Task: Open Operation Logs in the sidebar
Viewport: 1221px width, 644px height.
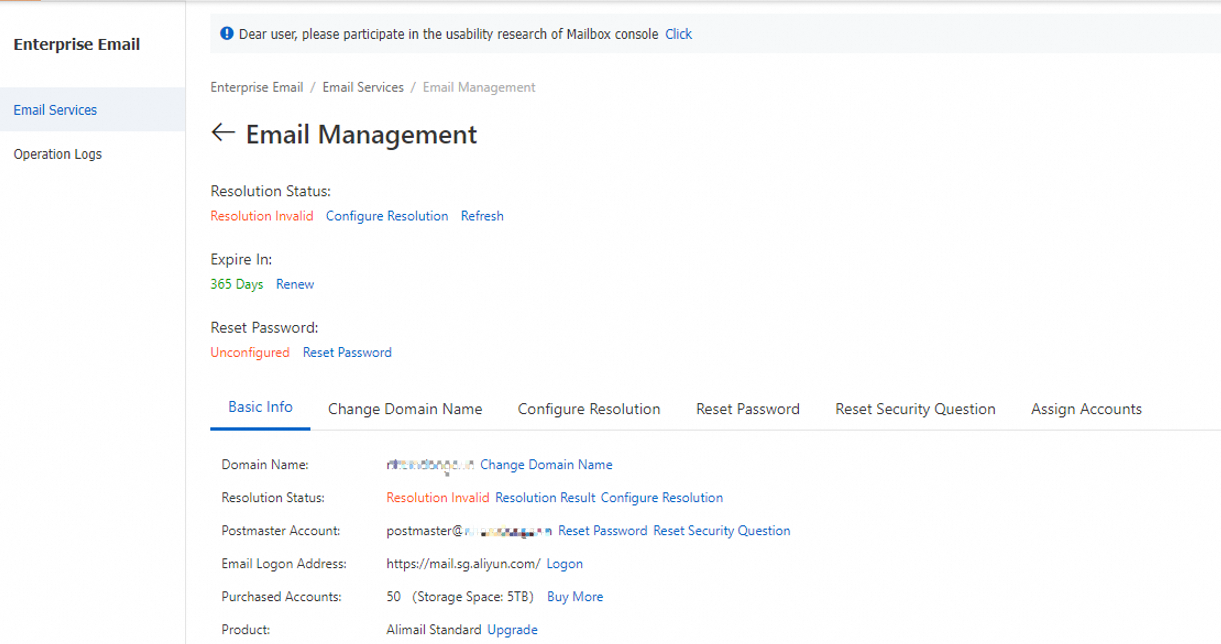Action: 57,154
